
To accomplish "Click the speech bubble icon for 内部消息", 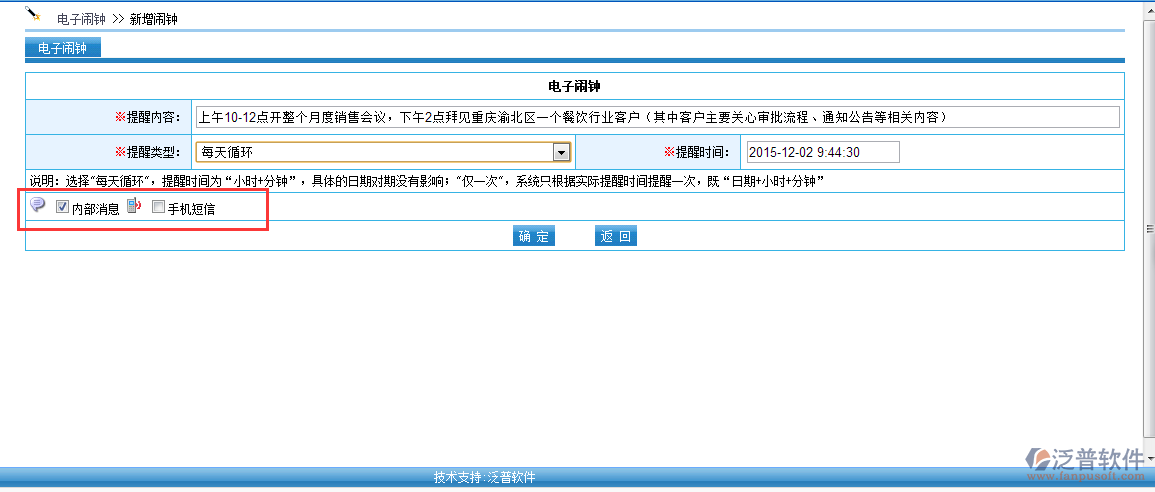I will coord(38,204).
